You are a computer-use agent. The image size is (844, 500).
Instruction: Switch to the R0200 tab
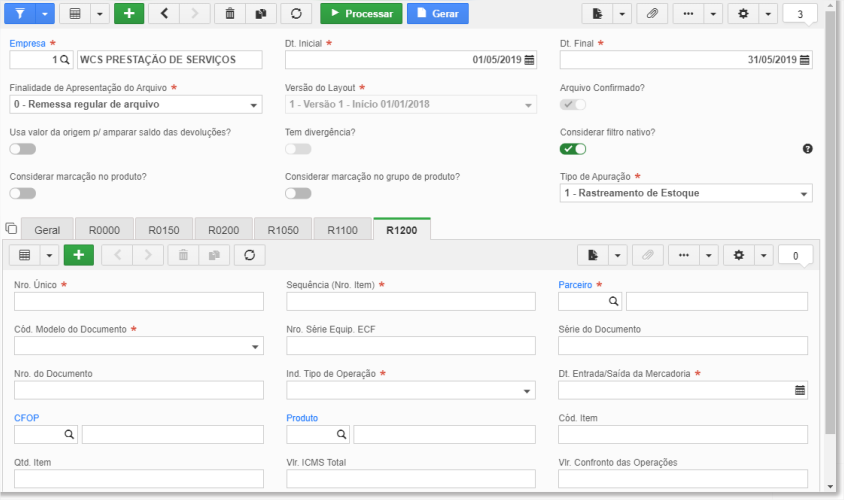[223, 230]
